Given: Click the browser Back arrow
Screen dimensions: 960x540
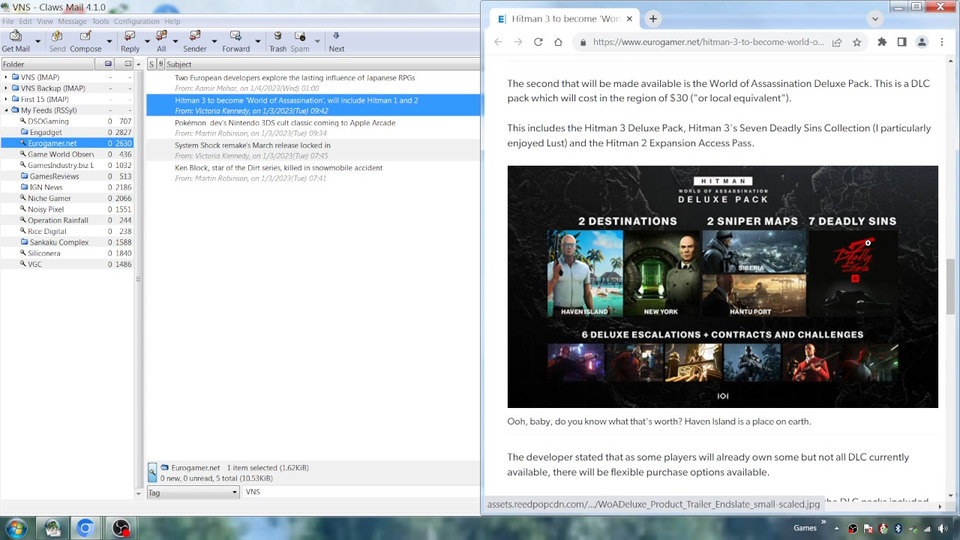Looking at the screenshot, I should pyautogui.click(x=498, y=42).
